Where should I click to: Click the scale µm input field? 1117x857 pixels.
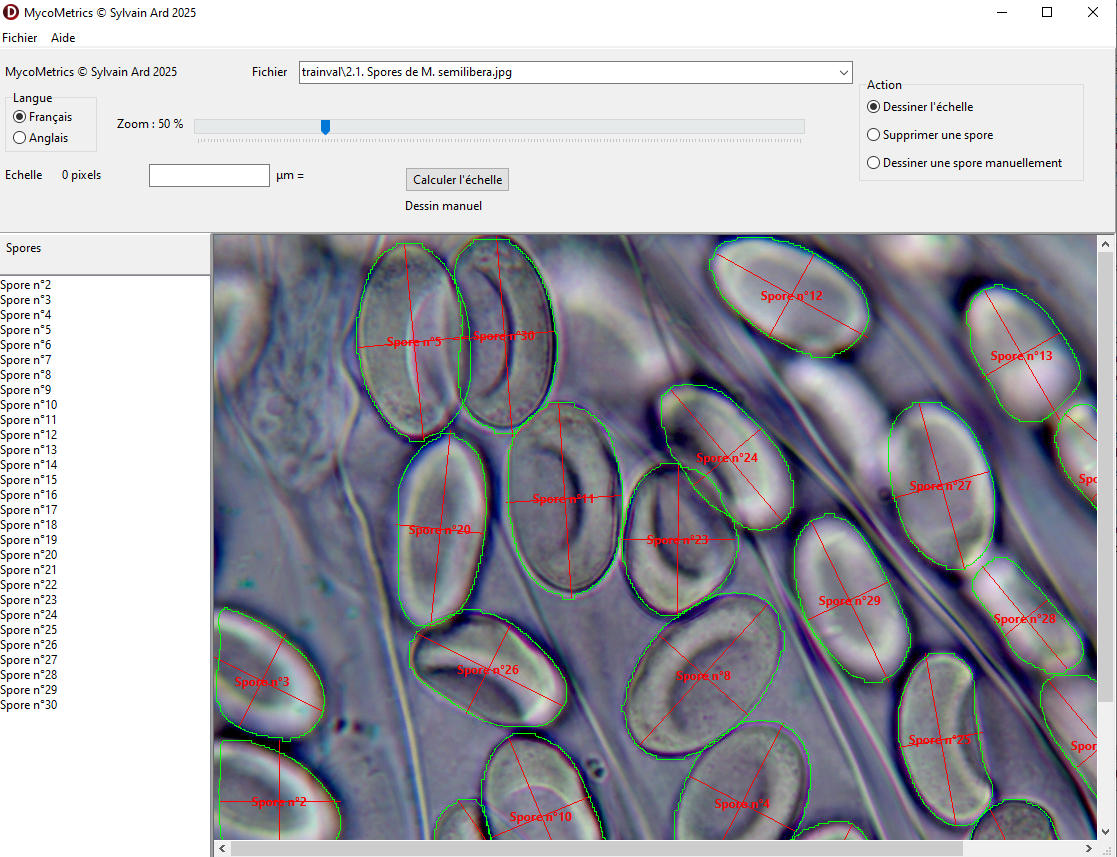coord(209,175)
